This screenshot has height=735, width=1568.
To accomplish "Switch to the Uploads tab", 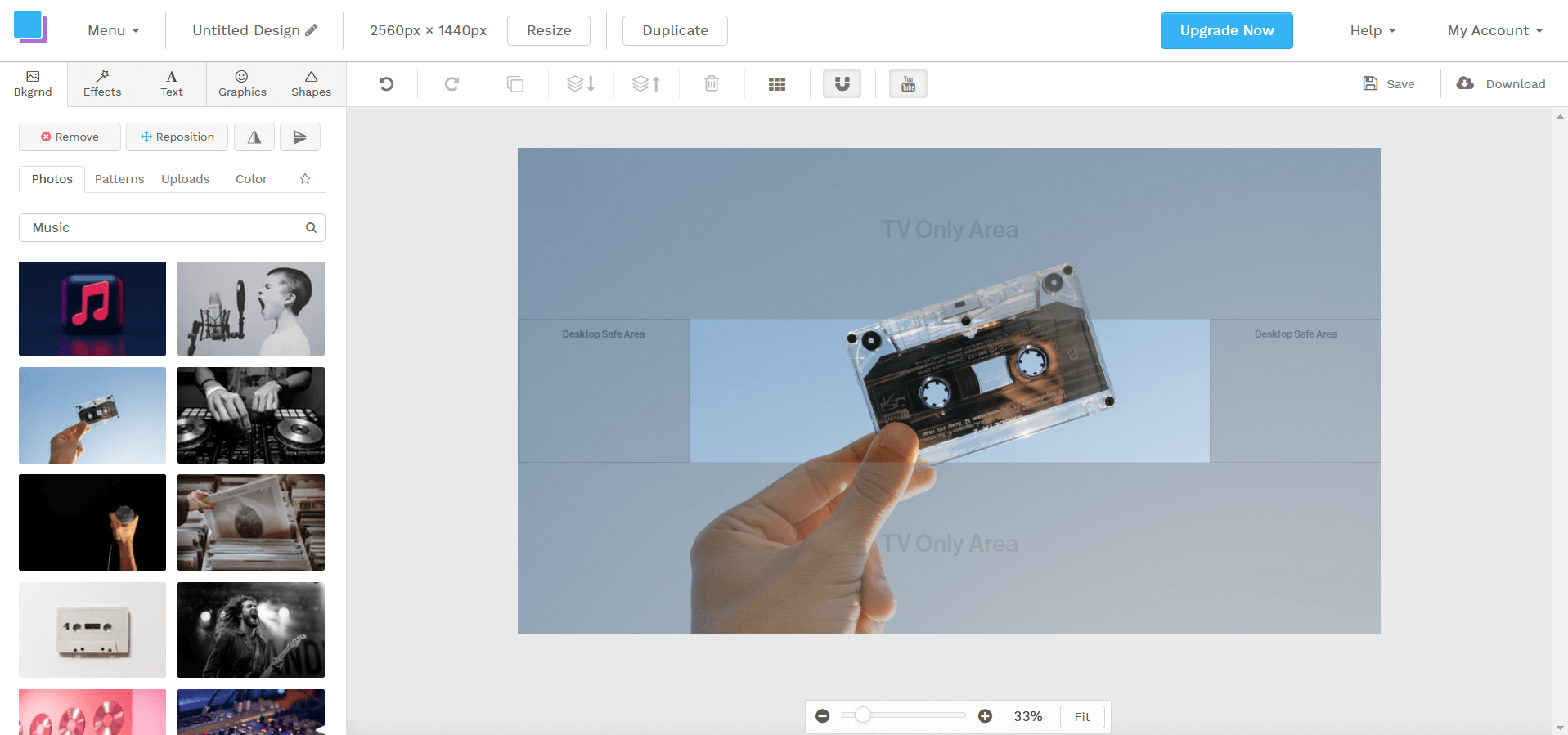I will click(x=186, y=179).
